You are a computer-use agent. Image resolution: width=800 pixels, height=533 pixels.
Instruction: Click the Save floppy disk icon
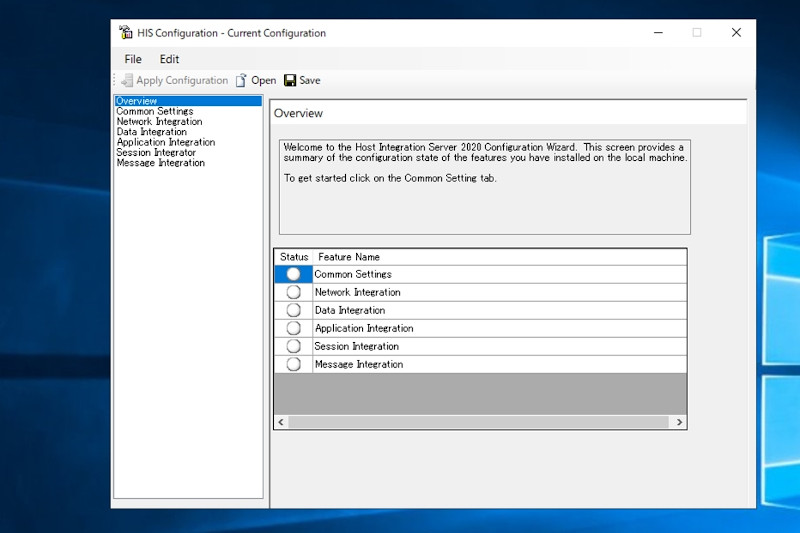[290, 81]
